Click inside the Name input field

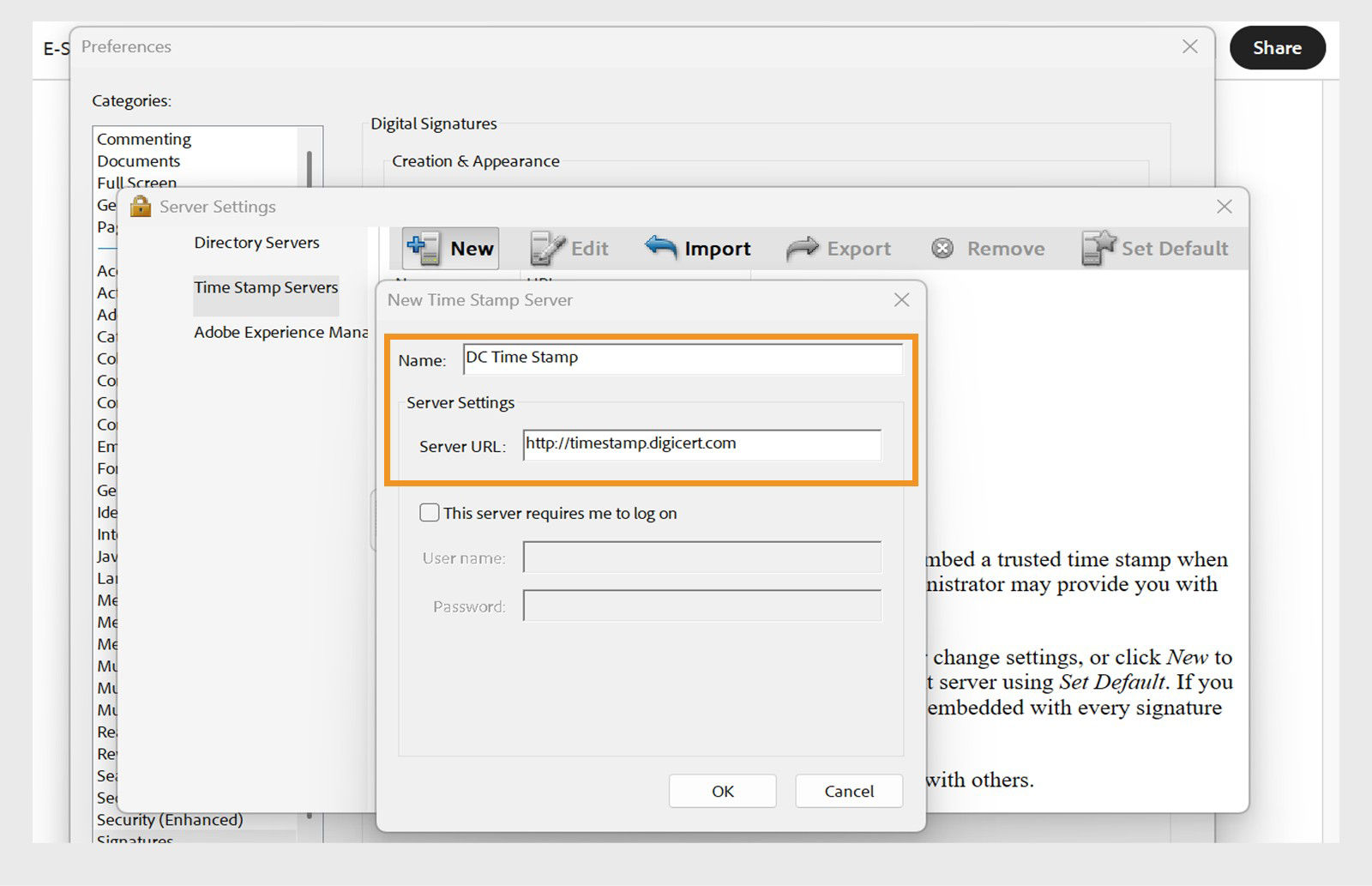682,359
